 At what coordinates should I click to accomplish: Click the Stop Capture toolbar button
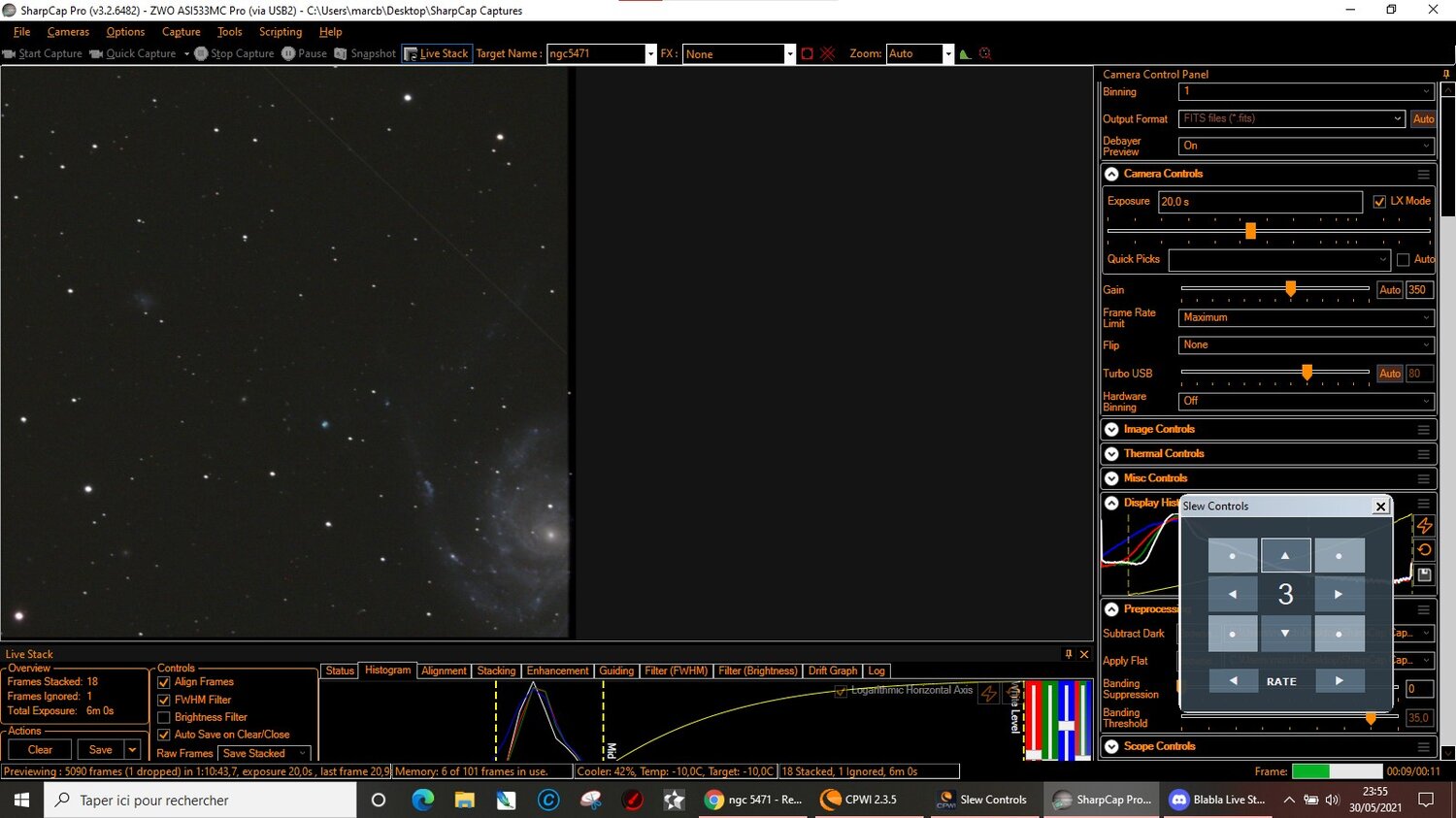pos(234,53)
